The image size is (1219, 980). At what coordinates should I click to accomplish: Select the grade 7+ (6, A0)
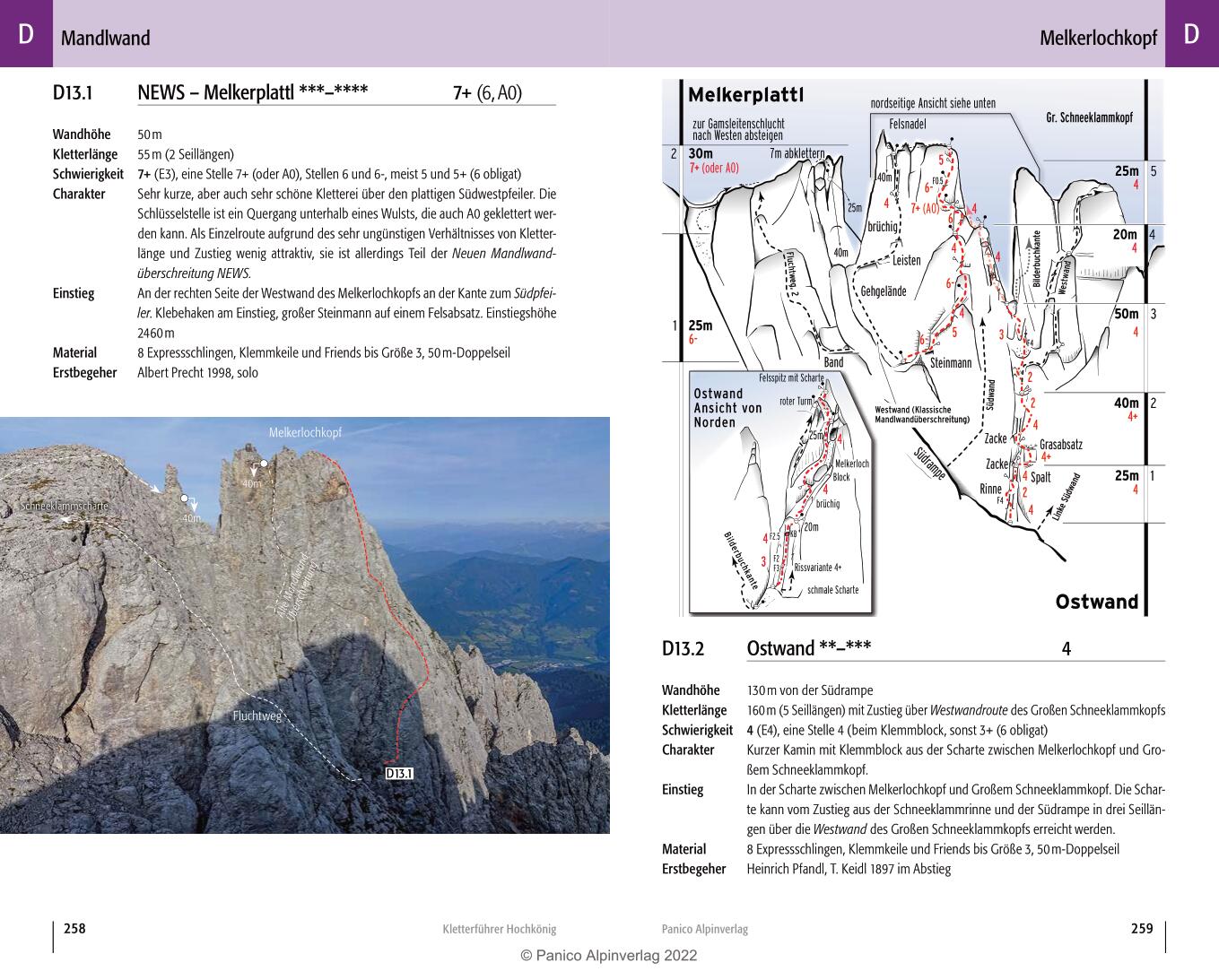click(487, 93)
